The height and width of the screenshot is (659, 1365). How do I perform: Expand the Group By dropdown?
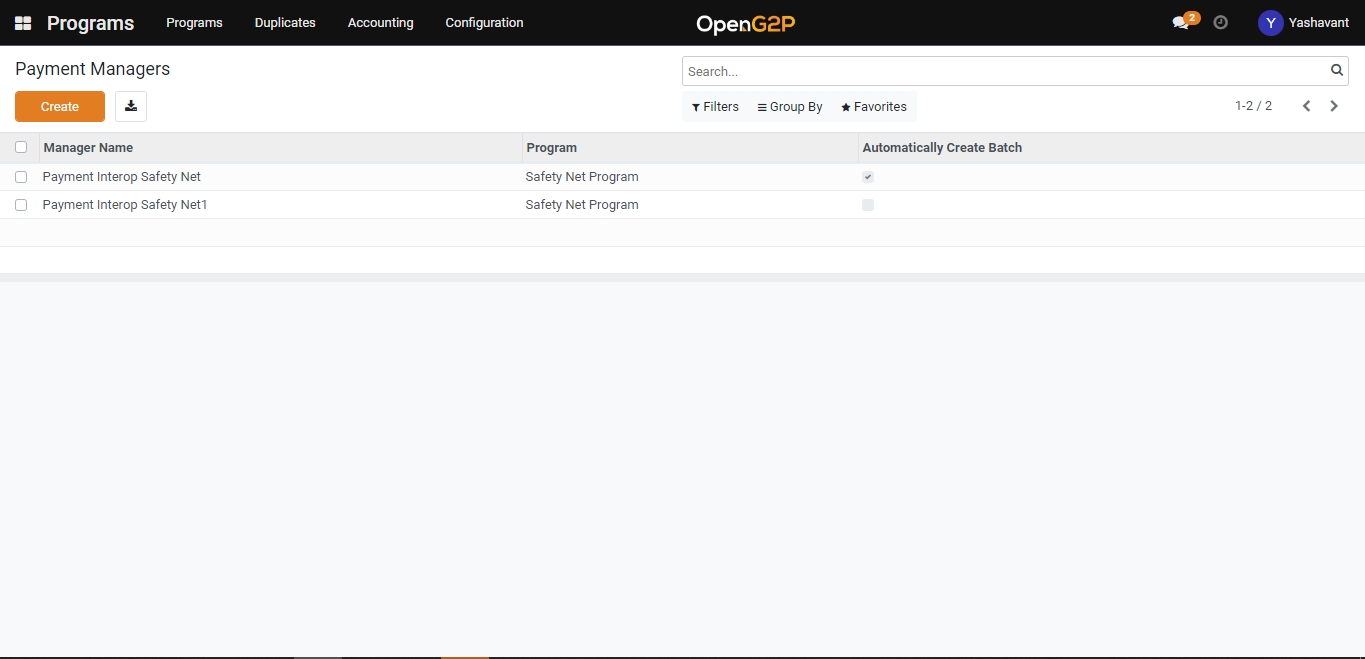click(790, 107)
